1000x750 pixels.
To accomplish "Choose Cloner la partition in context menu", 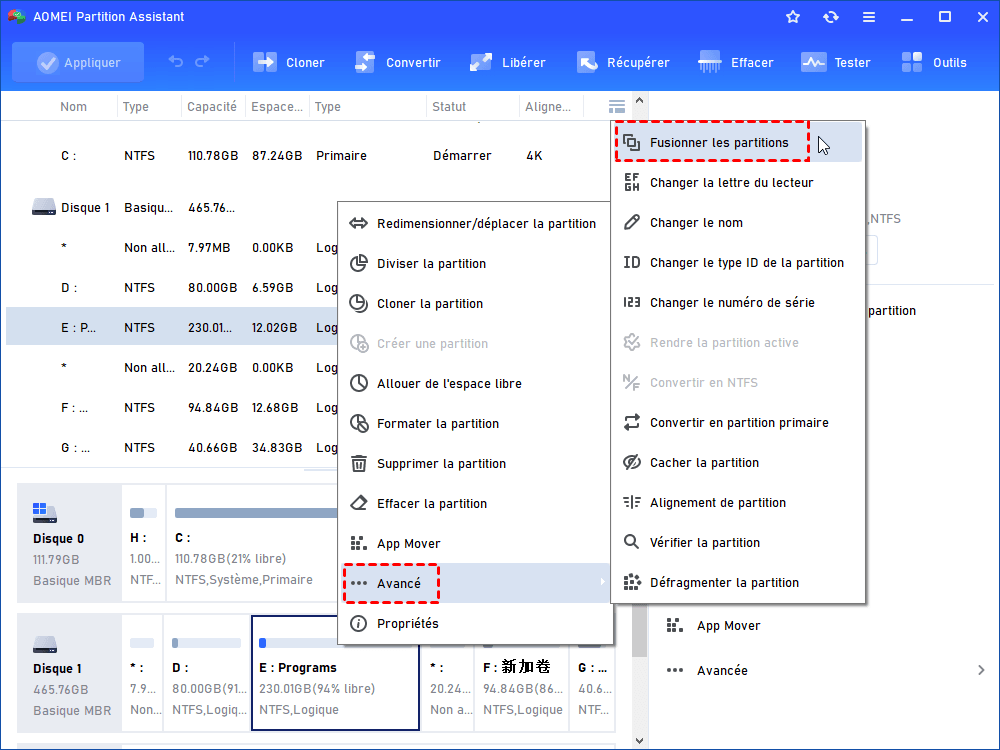I will [x=475, y=304].
